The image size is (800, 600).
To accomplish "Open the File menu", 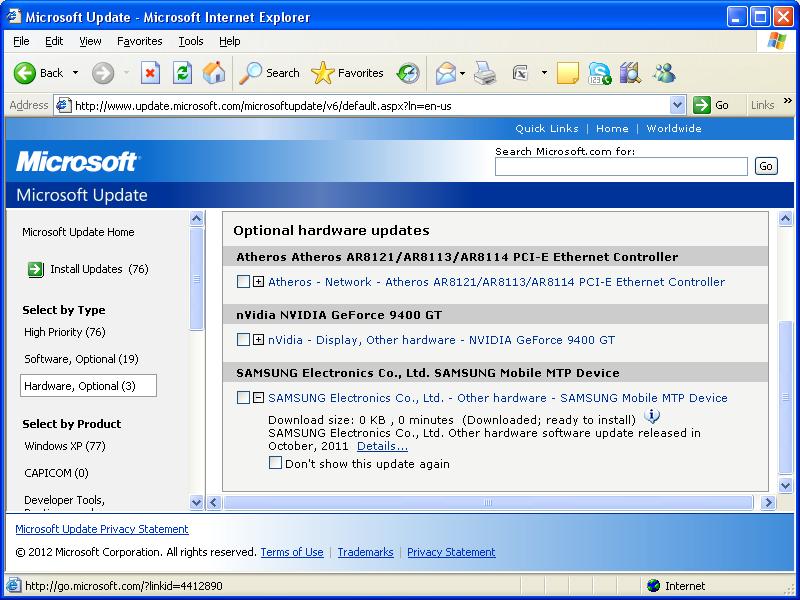I will [x=21, y=41].
